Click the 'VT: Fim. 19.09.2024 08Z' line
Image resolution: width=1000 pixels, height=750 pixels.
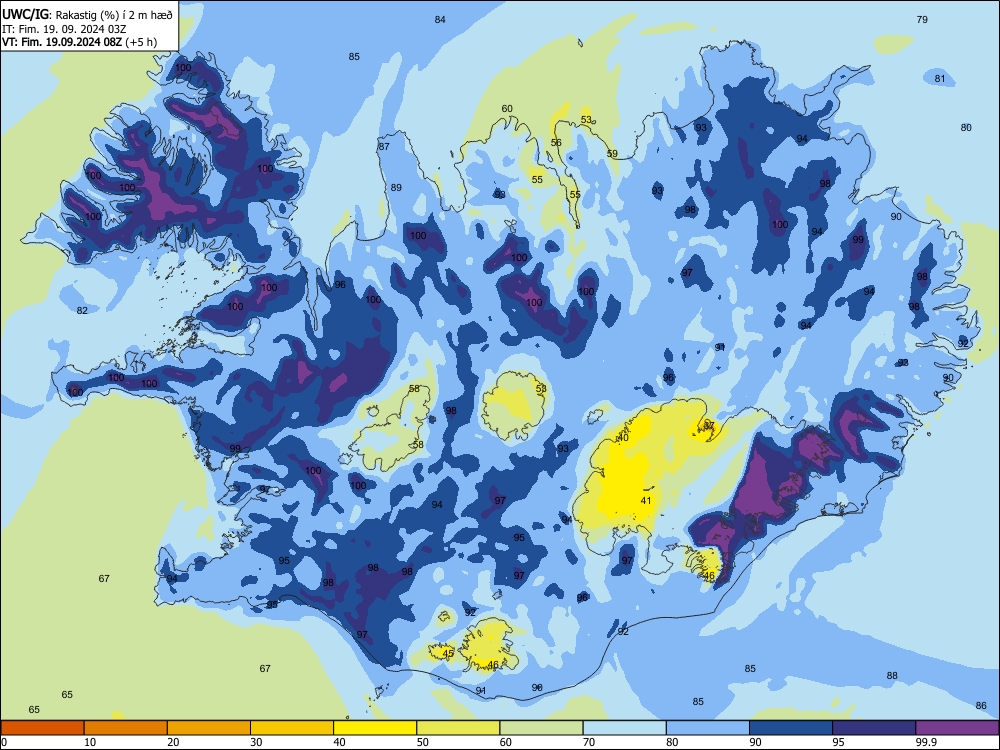(62, 42)
